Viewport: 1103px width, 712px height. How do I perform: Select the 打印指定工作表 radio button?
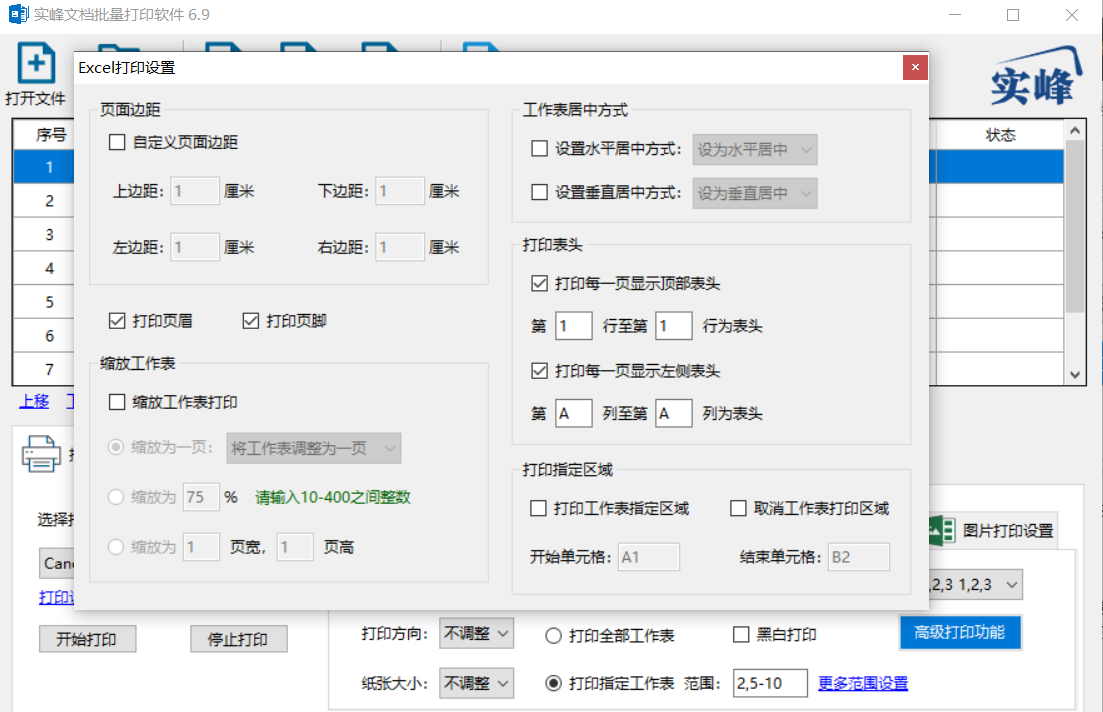[x=554, y=683]
